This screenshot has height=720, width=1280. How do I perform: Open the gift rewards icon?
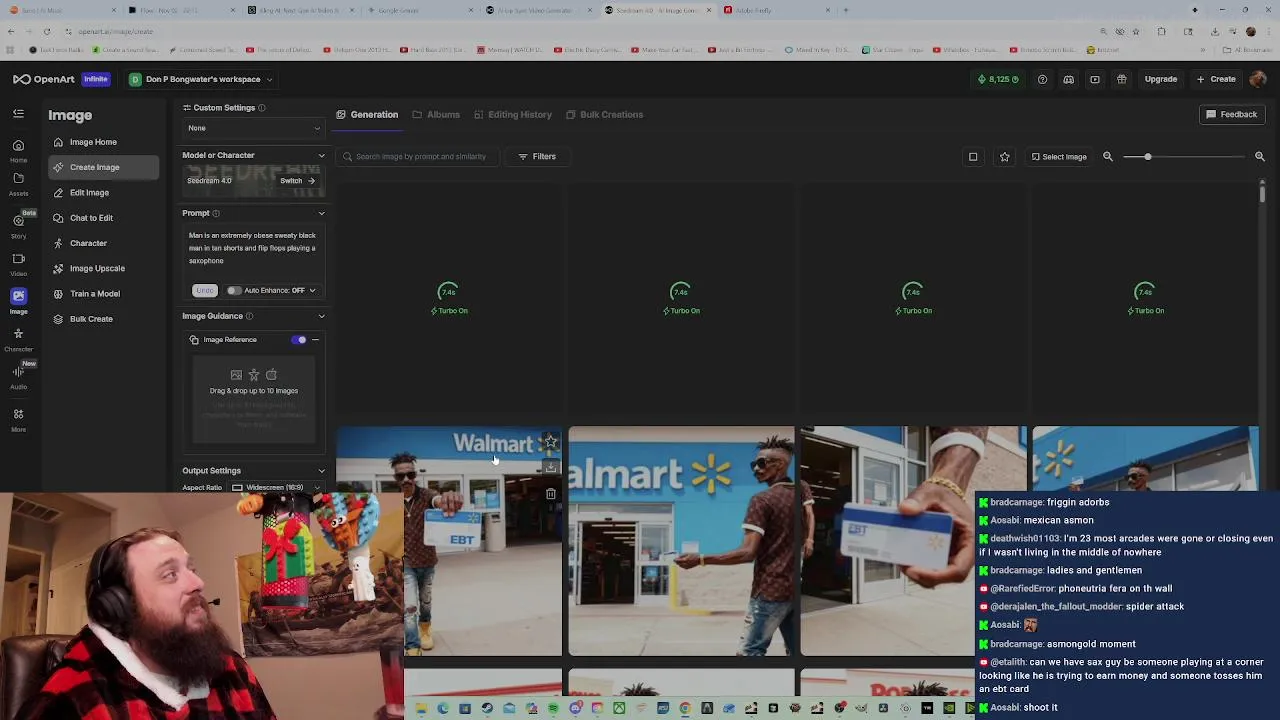1121,79
